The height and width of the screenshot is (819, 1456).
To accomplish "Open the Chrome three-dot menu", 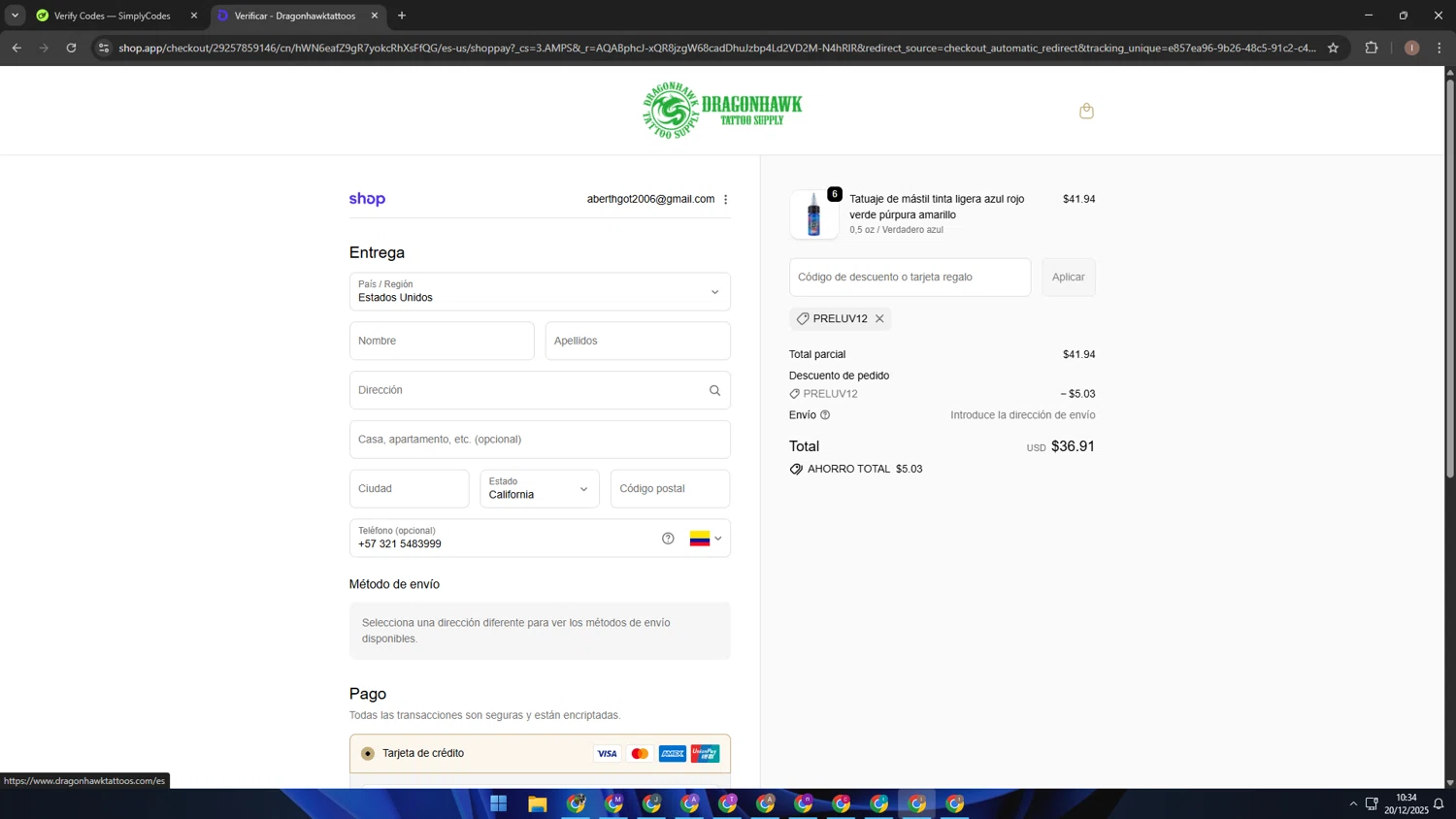I will pyautogui.click(x=1439, y=48).
